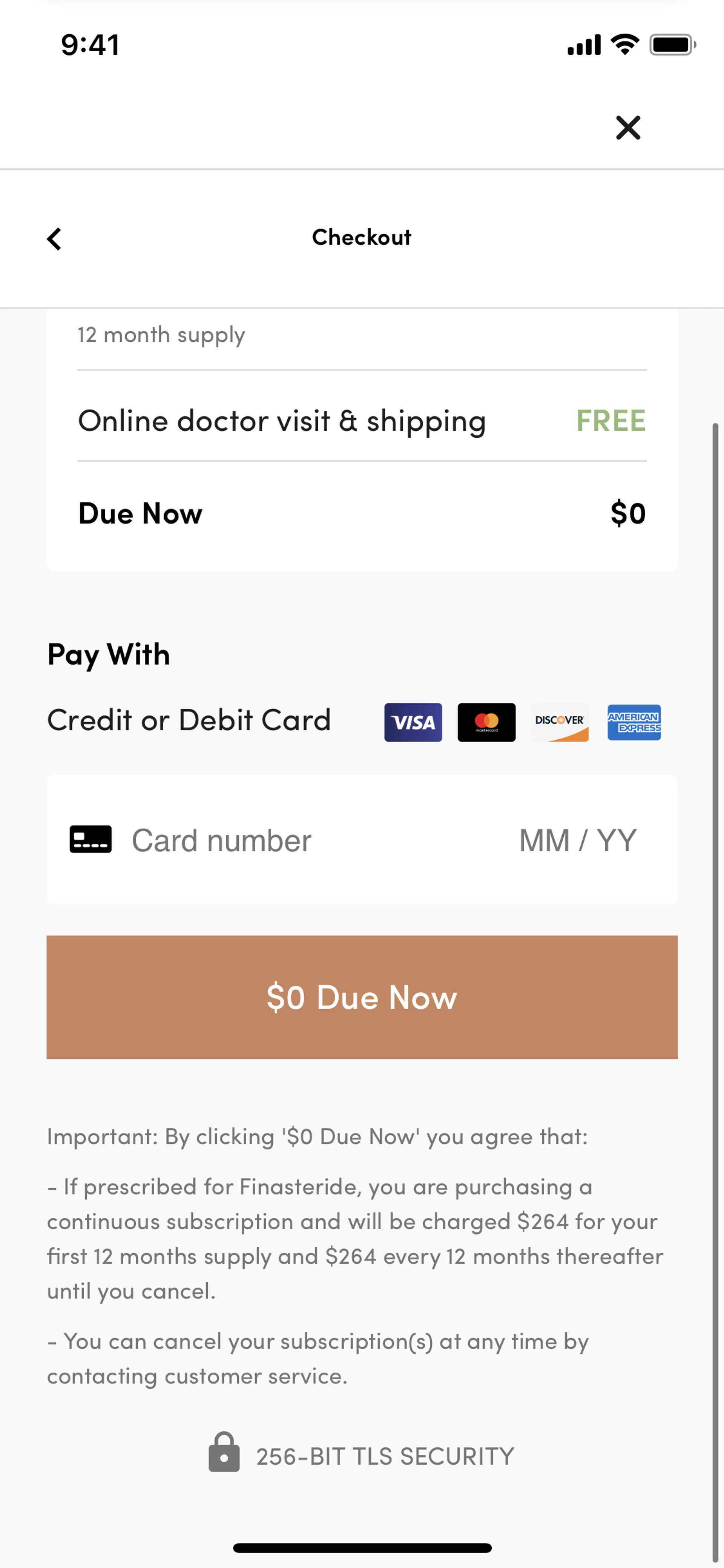Click the page scrollbar on the right
Viewport: 724px width, 1568px height.
click(715, 974)
